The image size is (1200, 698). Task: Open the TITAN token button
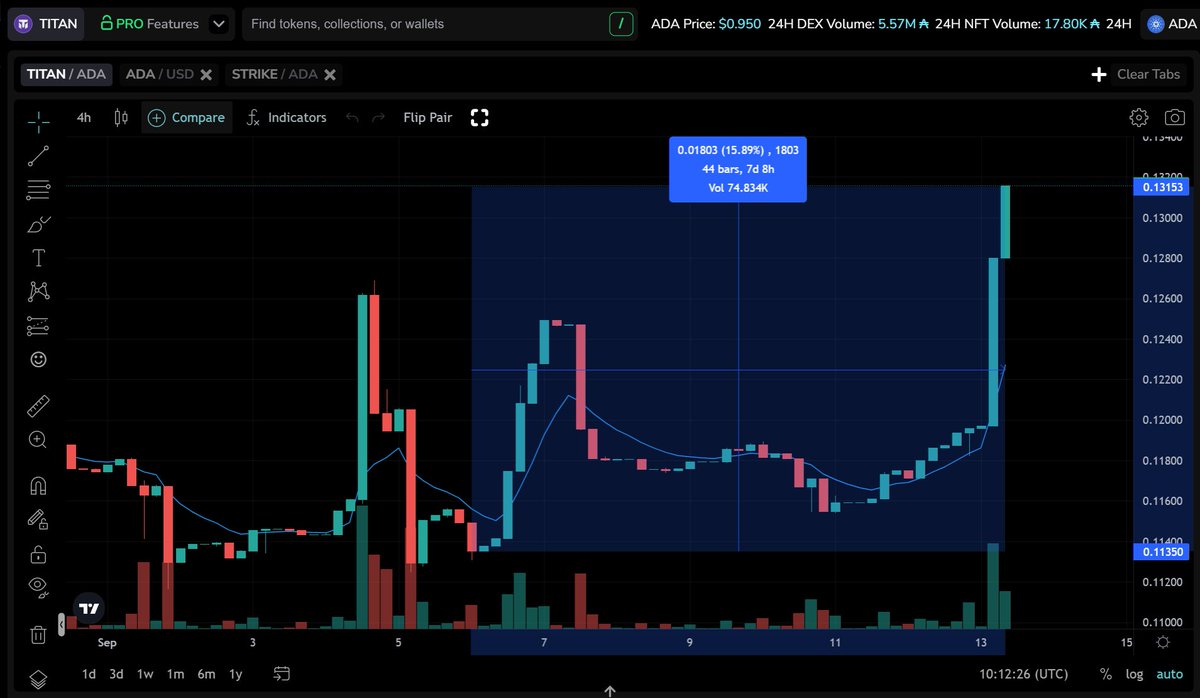coord(47,23)
